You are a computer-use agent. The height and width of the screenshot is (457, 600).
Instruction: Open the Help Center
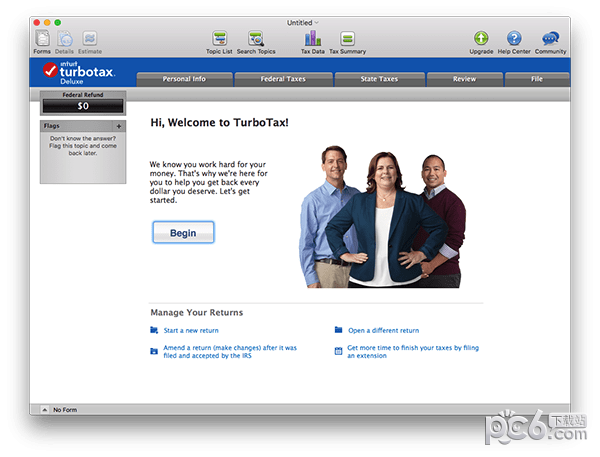514,38
